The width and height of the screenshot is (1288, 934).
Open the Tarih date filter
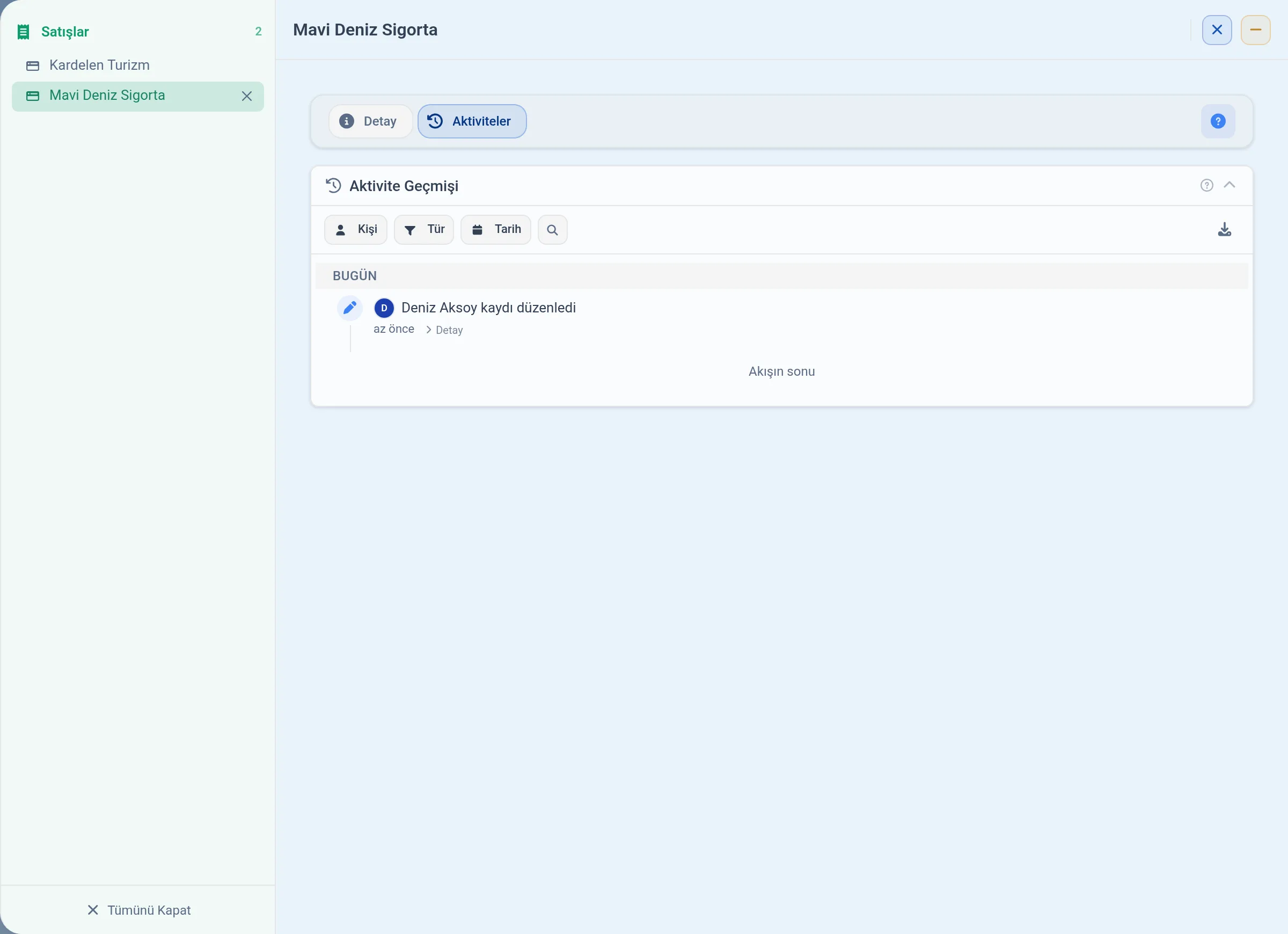pyautogui.click(x=495, y=230)
